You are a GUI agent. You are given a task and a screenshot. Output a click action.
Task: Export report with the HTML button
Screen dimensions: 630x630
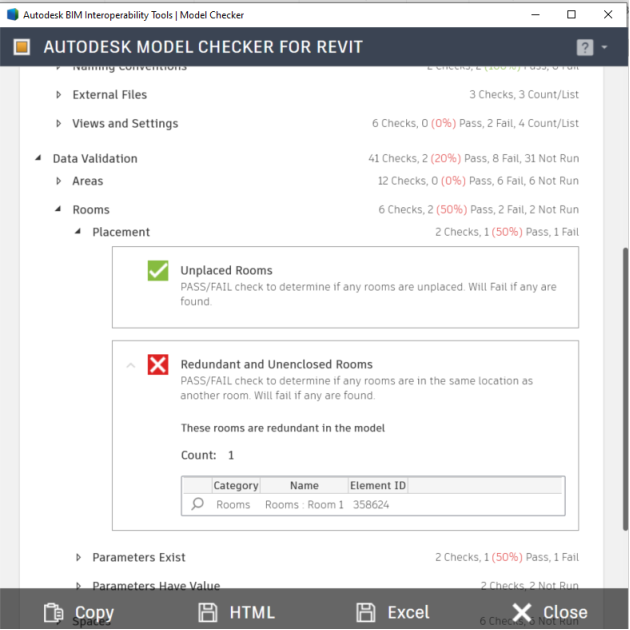click(236, 612)
